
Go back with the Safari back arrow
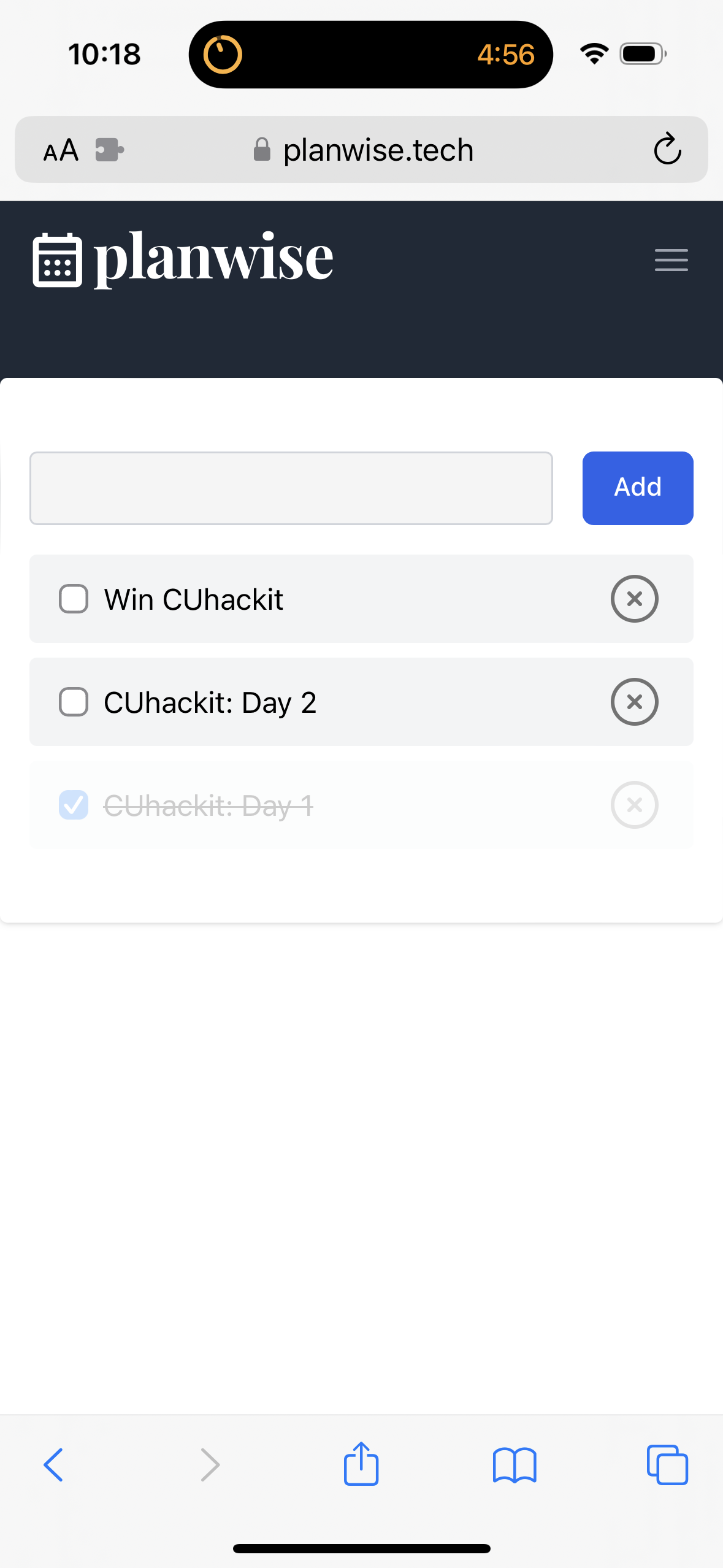[53, 1465]
